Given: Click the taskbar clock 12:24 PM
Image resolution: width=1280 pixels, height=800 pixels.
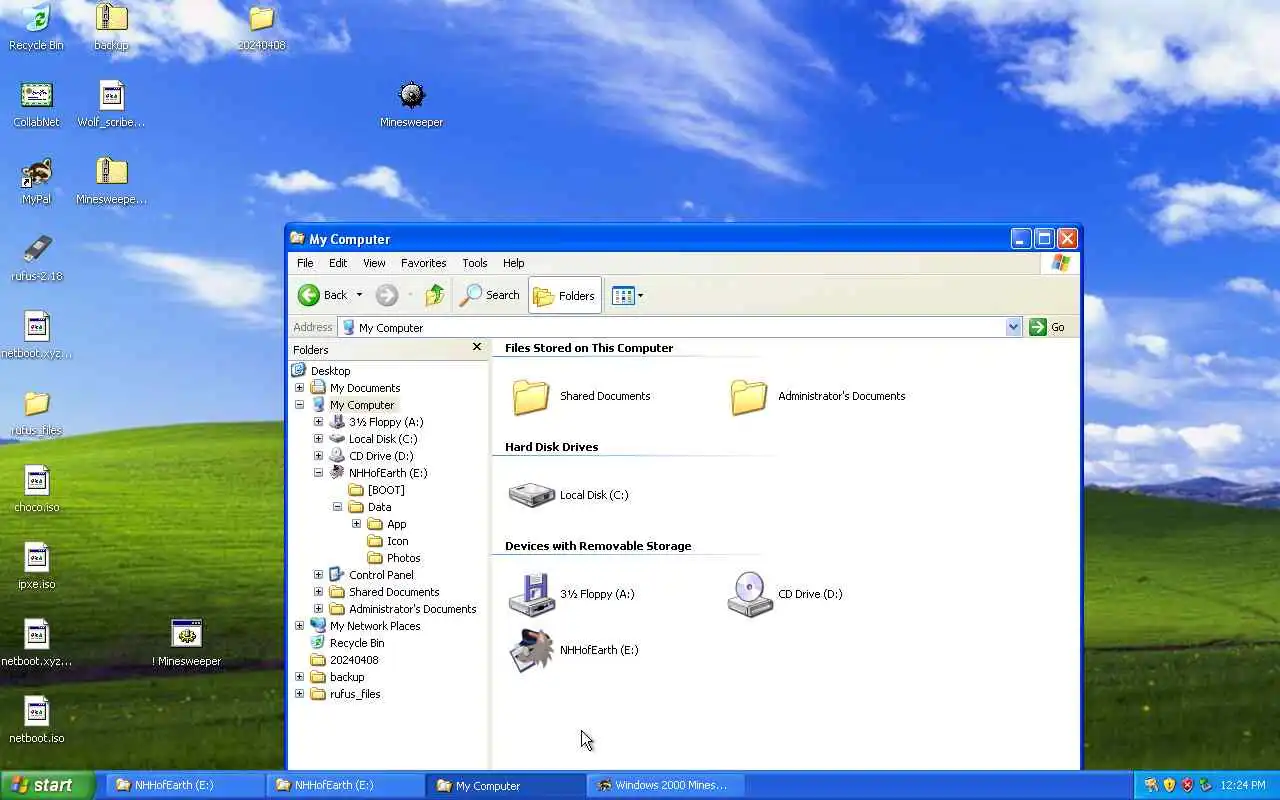Looking at the screenshot, I should pos(1243,785).
